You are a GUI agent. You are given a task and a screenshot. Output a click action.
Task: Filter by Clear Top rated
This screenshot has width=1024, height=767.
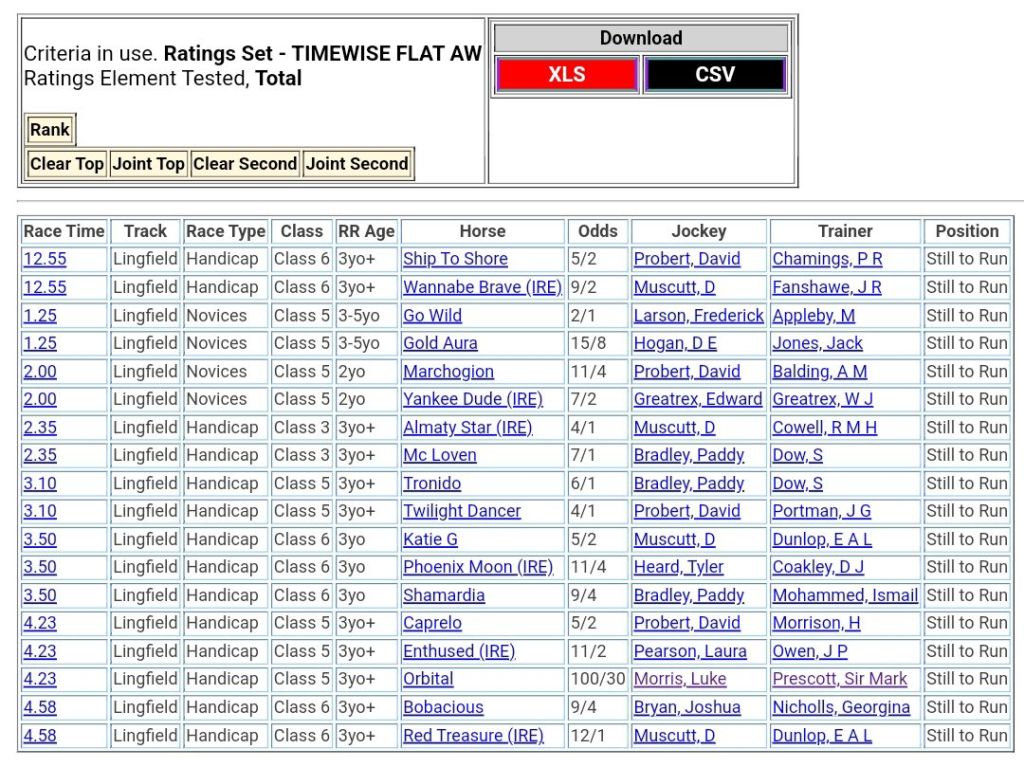click(67, 164)
